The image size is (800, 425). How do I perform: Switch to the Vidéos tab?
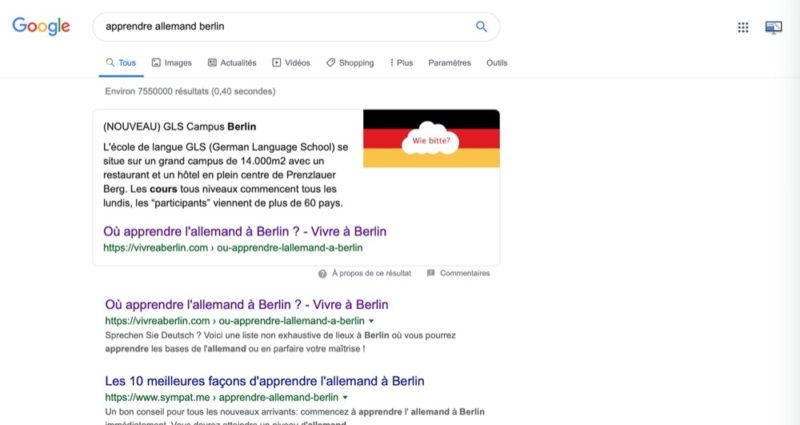(291, 63)
